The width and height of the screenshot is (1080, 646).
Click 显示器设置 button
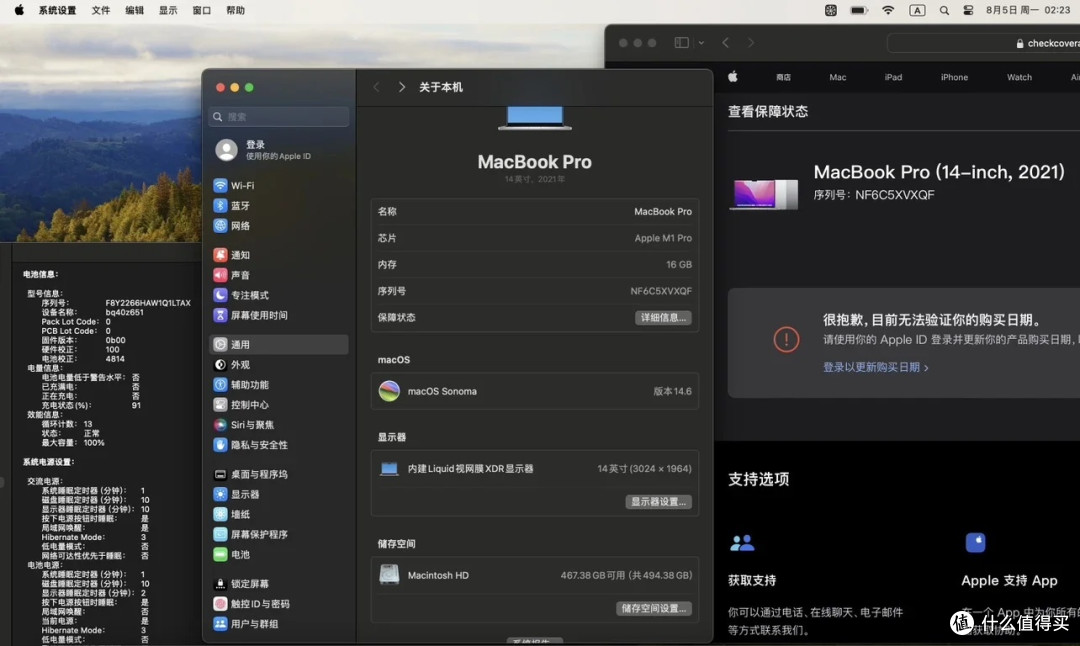click(x=658, y=501)
